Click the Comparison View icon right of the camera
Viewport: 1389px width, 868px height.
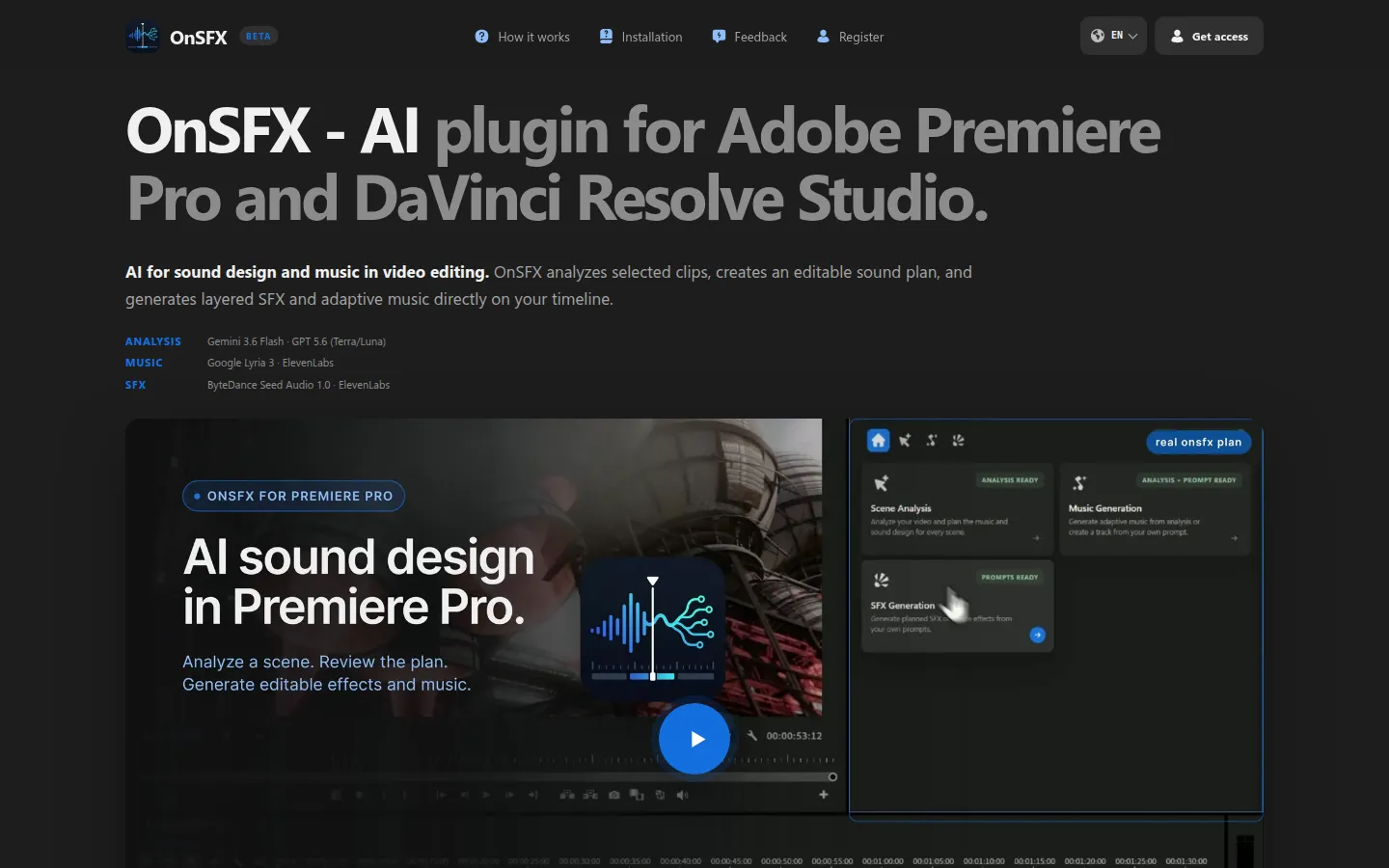tap(637, 795)
